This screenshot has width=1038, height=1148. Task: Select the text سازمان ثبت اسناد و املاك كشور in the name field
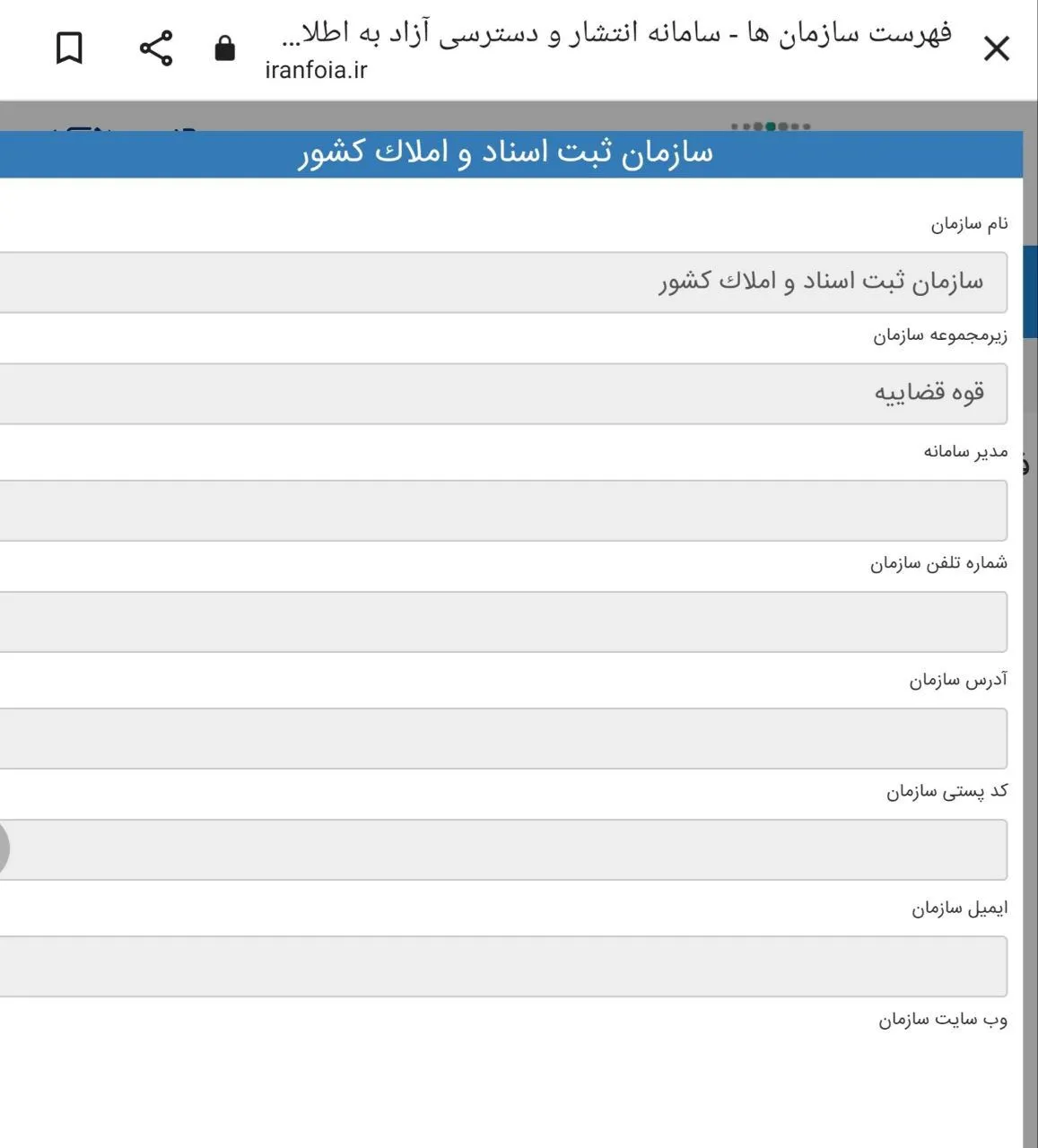click(x=816, y=281)
